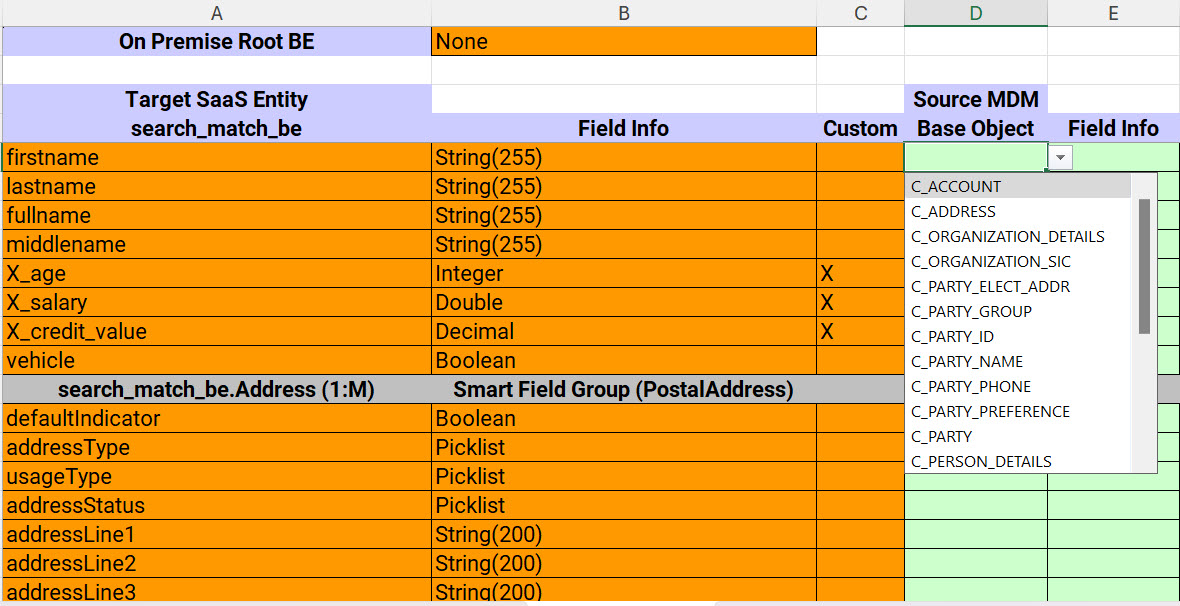This screenshot has height=606, width=1180.
Task: Choose the C_PARTY_NAME option
Action: pyautogui.click(x=1018, y=361)
